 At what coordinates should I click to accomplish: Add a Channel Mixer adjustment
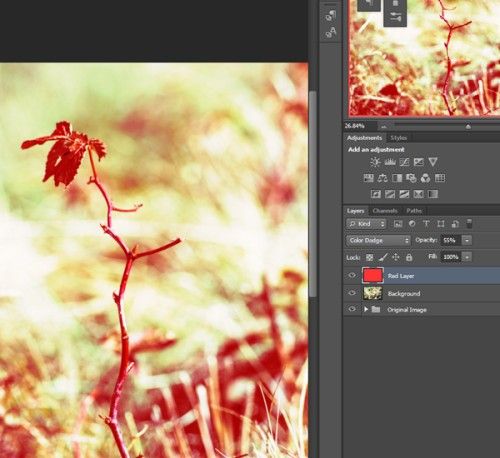coord(425,178)
